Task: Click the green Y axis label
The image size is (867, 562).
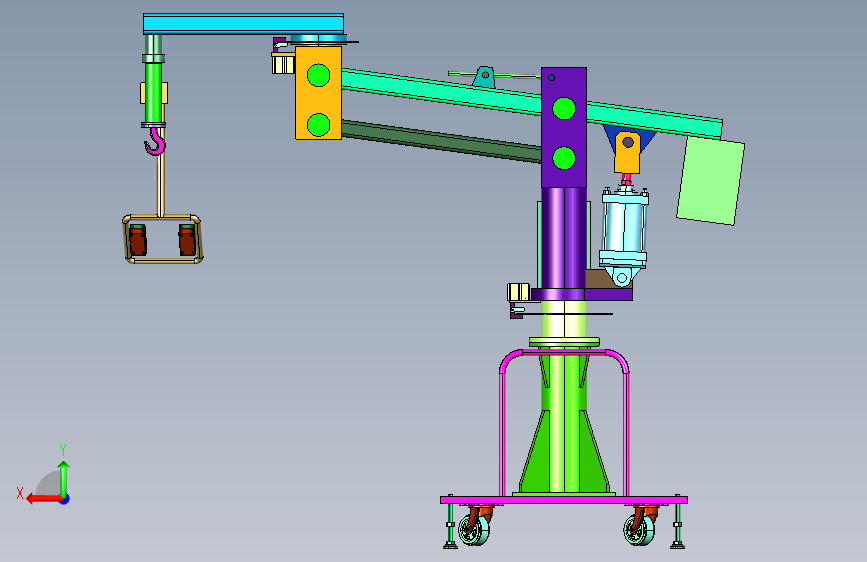Action: pos(63,449)
